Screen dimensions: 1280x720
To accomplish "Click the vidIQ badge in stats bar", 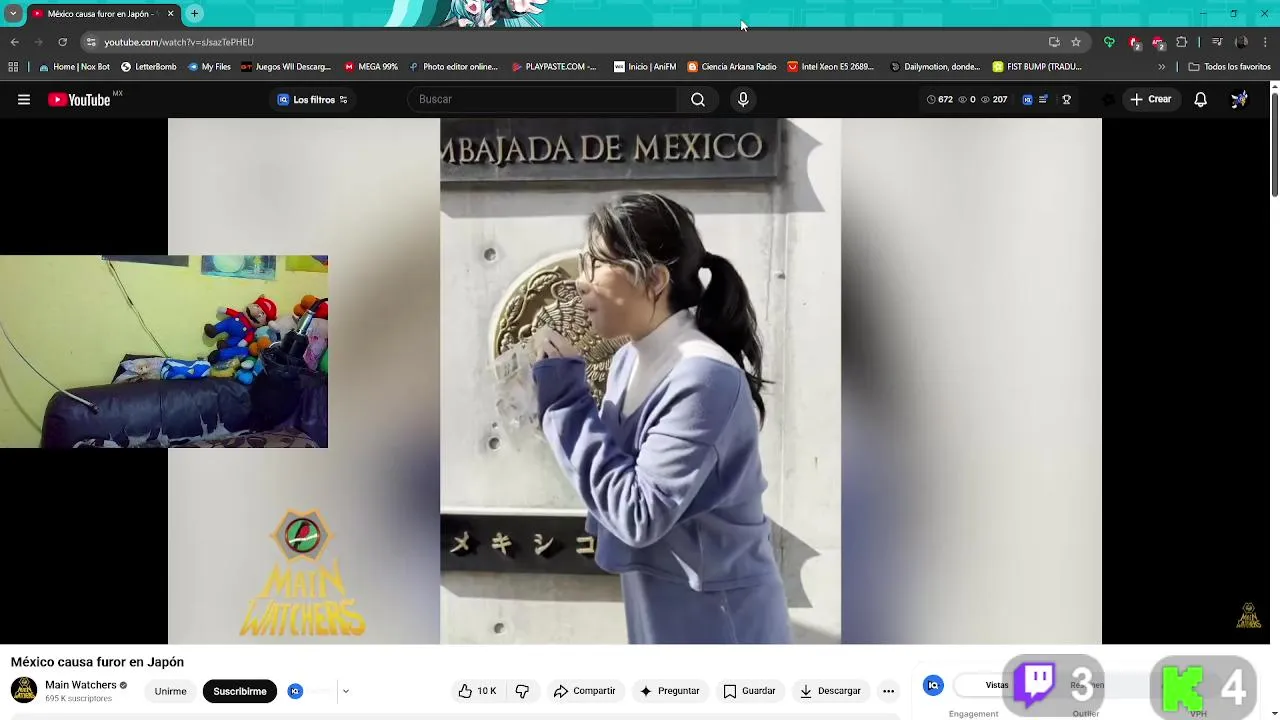I will (x=1027, y=99).
